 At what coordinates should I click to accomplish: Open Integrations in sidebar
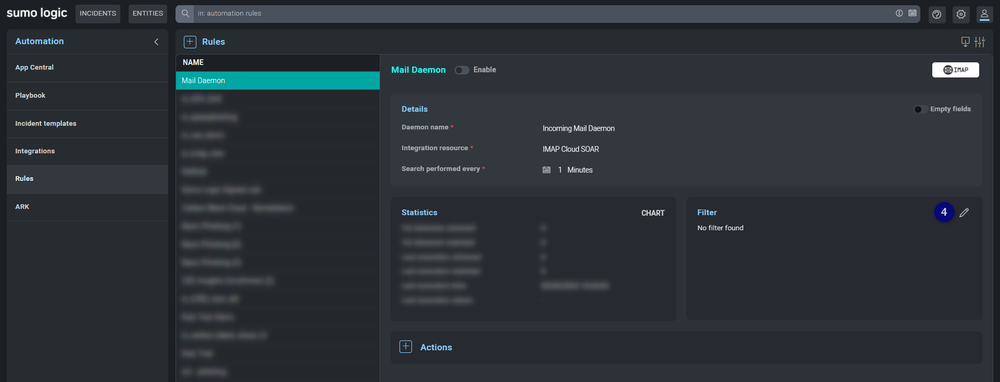pos(87,151)
